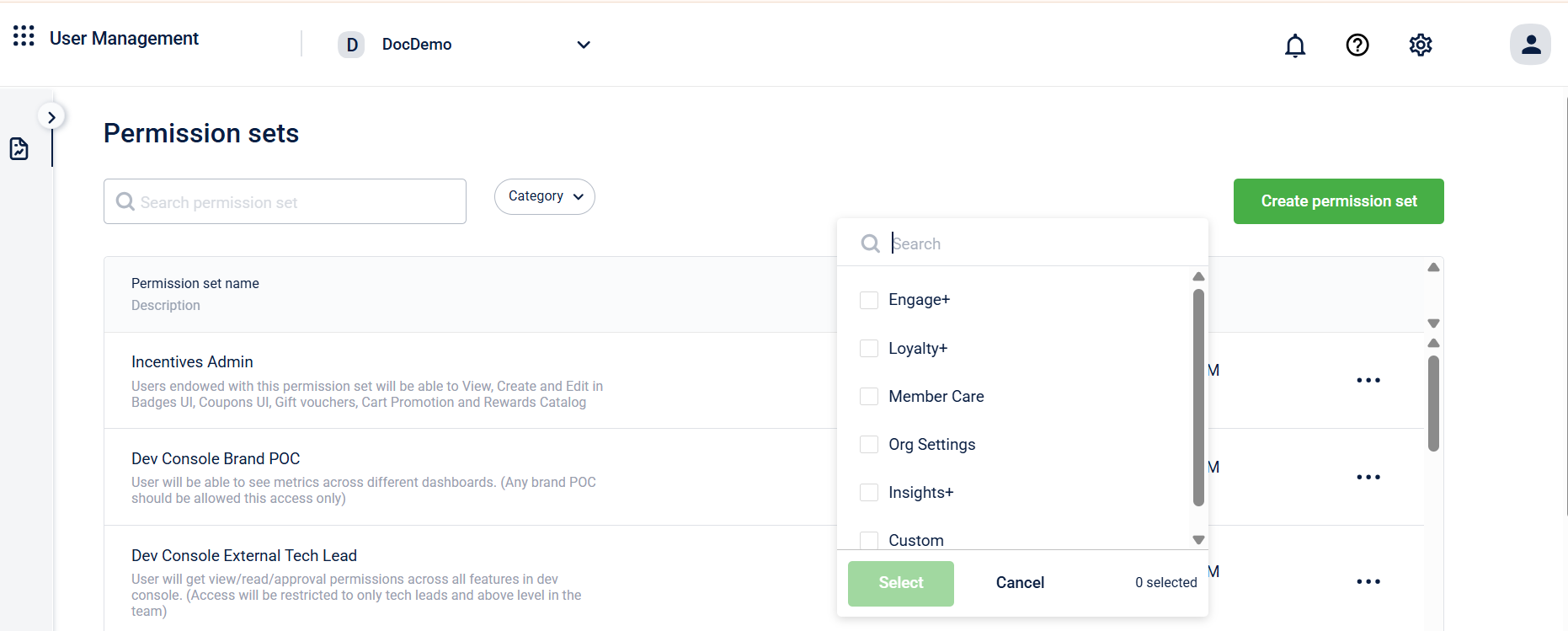Open the settings gear icon
Image resolution: width=1568 pixels, height=631 pixels.
(1421, 45)
